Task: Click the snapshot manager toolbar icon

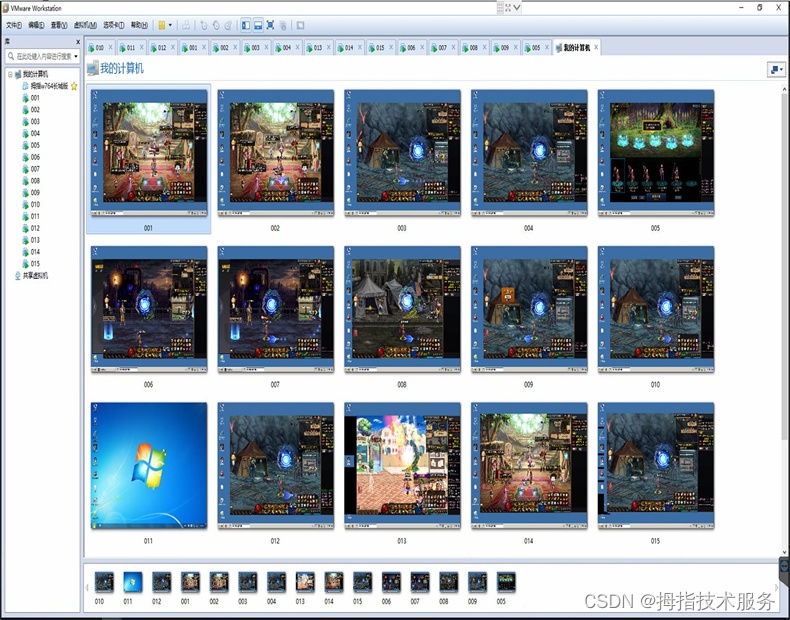Action: click(228, 25)
